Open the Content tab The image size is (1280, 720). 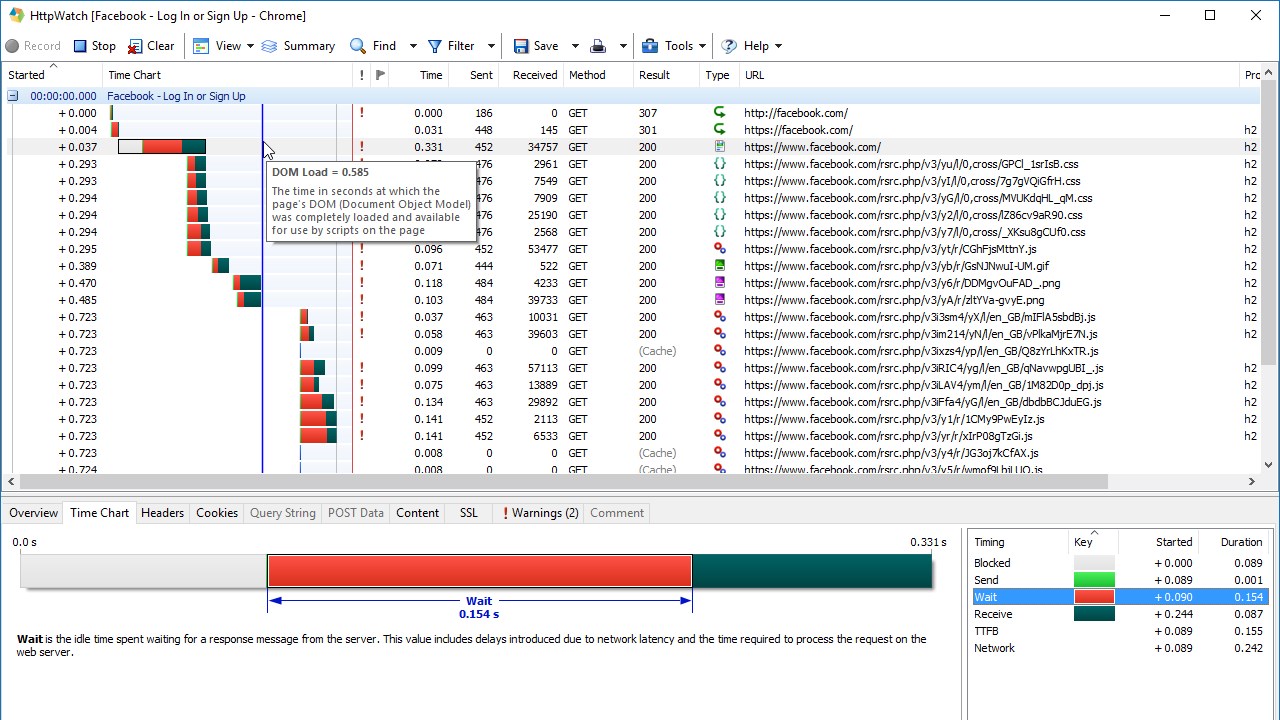point(417,513)
